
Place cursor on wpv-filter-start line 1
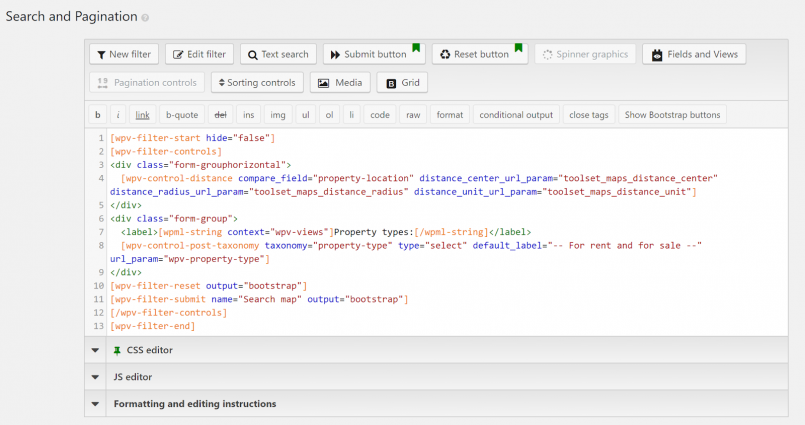(x=193, y=138)
